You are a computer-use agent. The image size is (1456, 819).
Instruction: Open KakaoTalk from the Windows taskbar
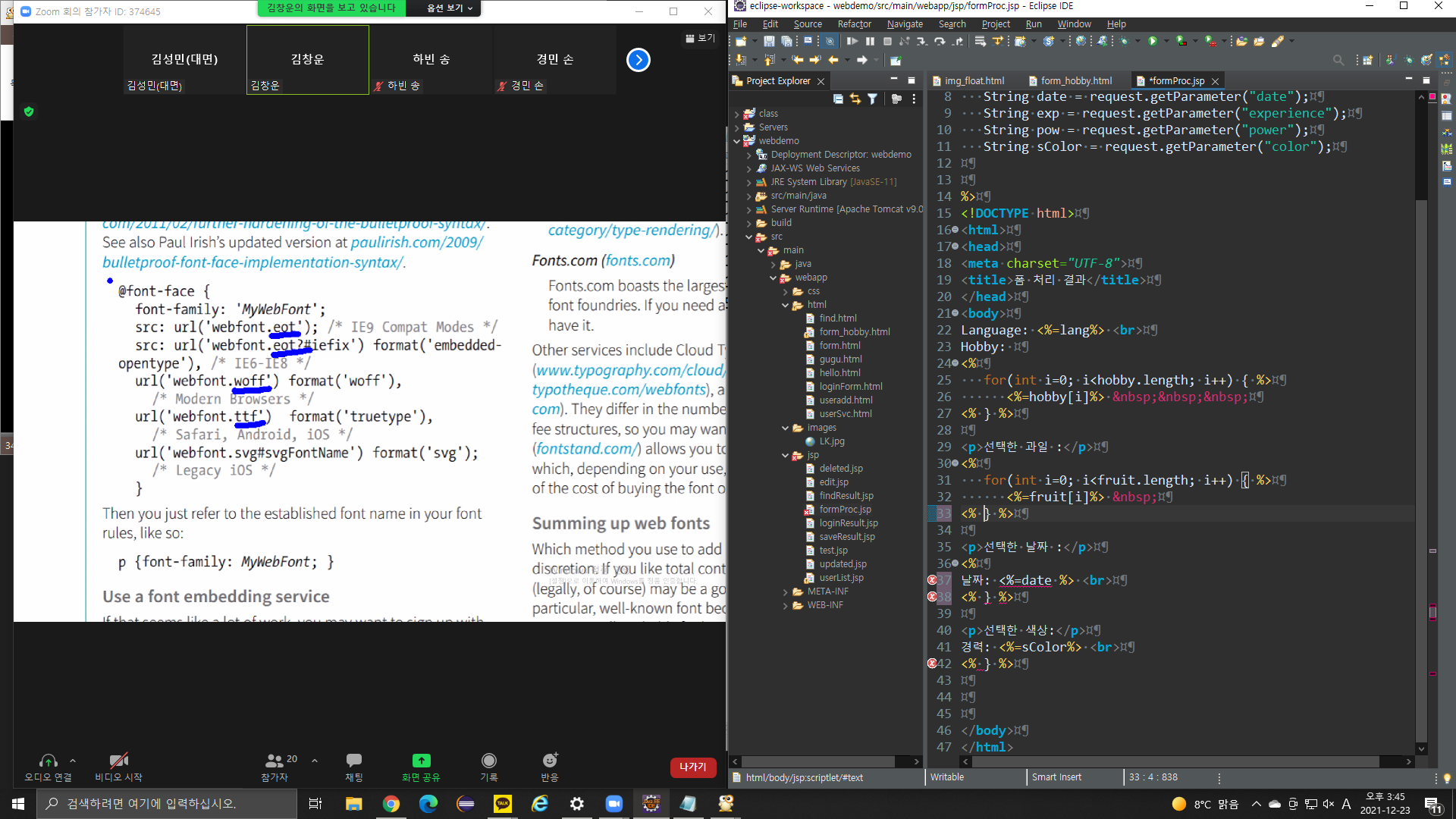[x=503, y=803]
